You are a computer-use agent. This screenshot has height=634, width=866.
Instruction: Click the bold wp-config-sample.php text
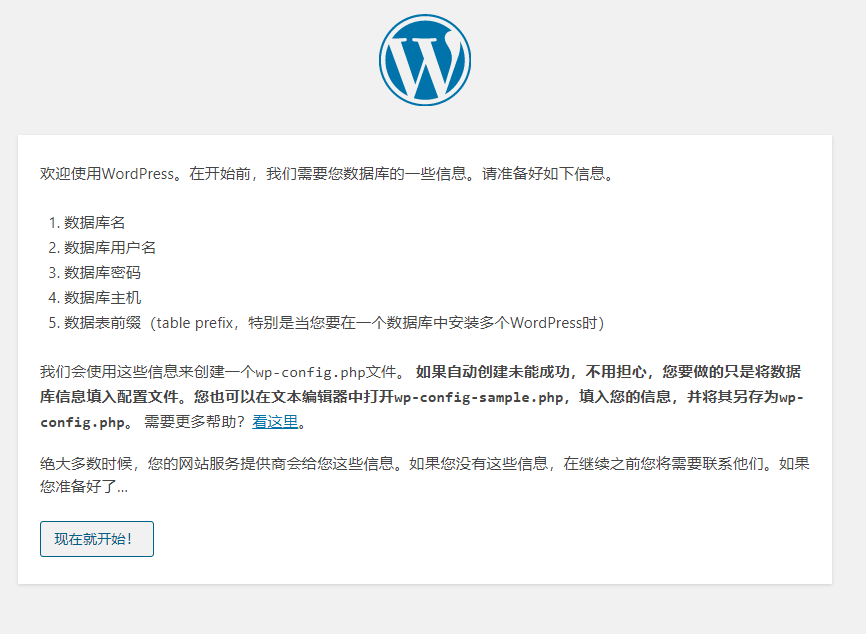(479, 397)
